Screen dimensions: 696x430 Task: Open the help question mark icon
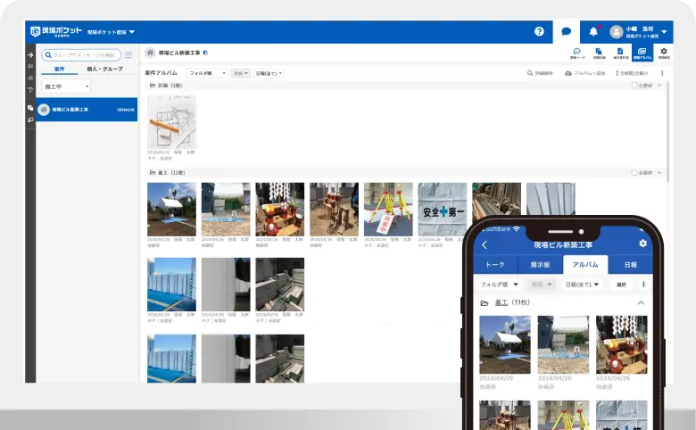539,32
